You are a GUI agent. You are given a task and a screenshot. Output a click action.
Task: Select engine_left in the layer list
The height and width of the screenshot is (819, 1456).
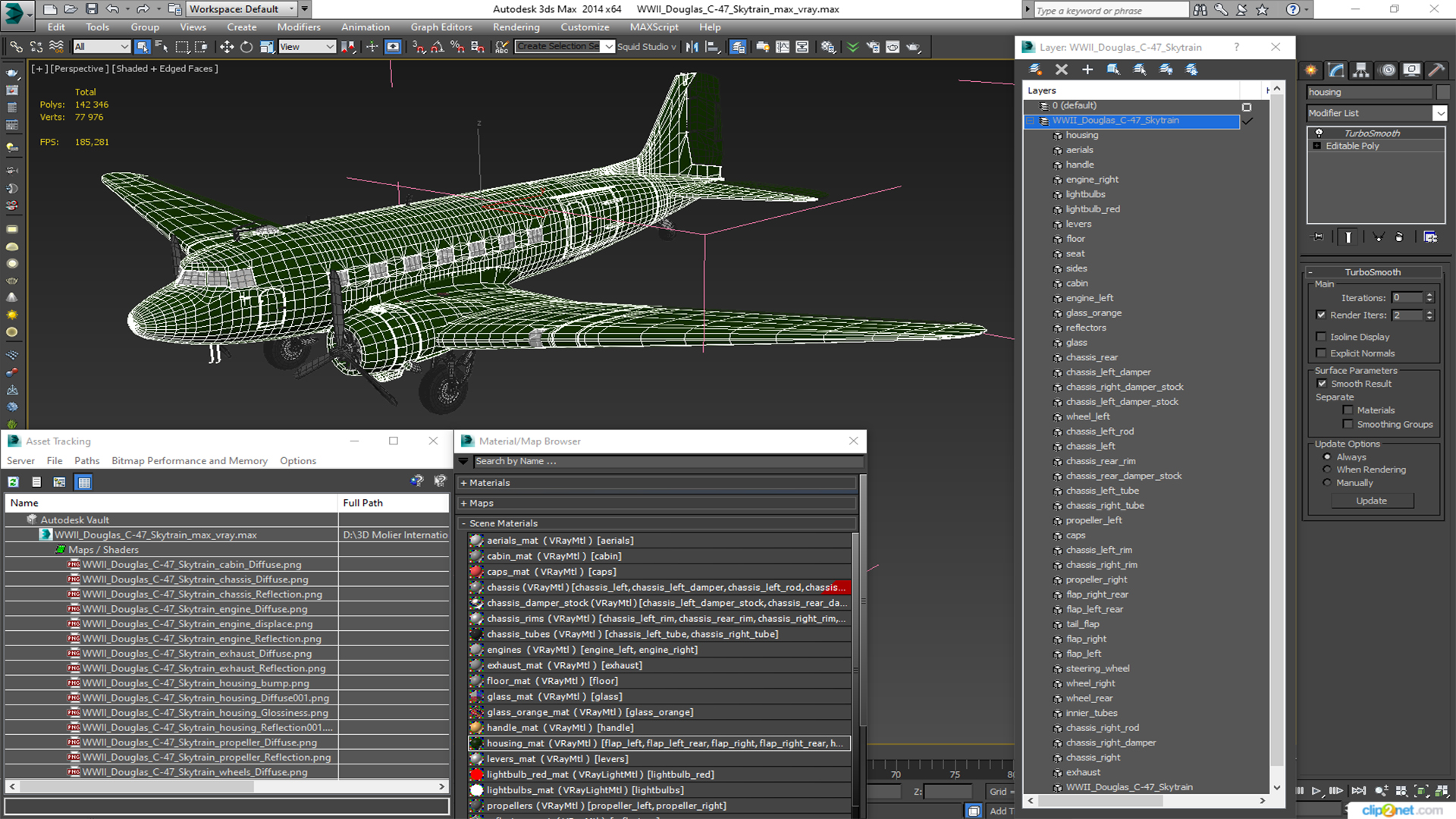click(x=1089, y=298)
